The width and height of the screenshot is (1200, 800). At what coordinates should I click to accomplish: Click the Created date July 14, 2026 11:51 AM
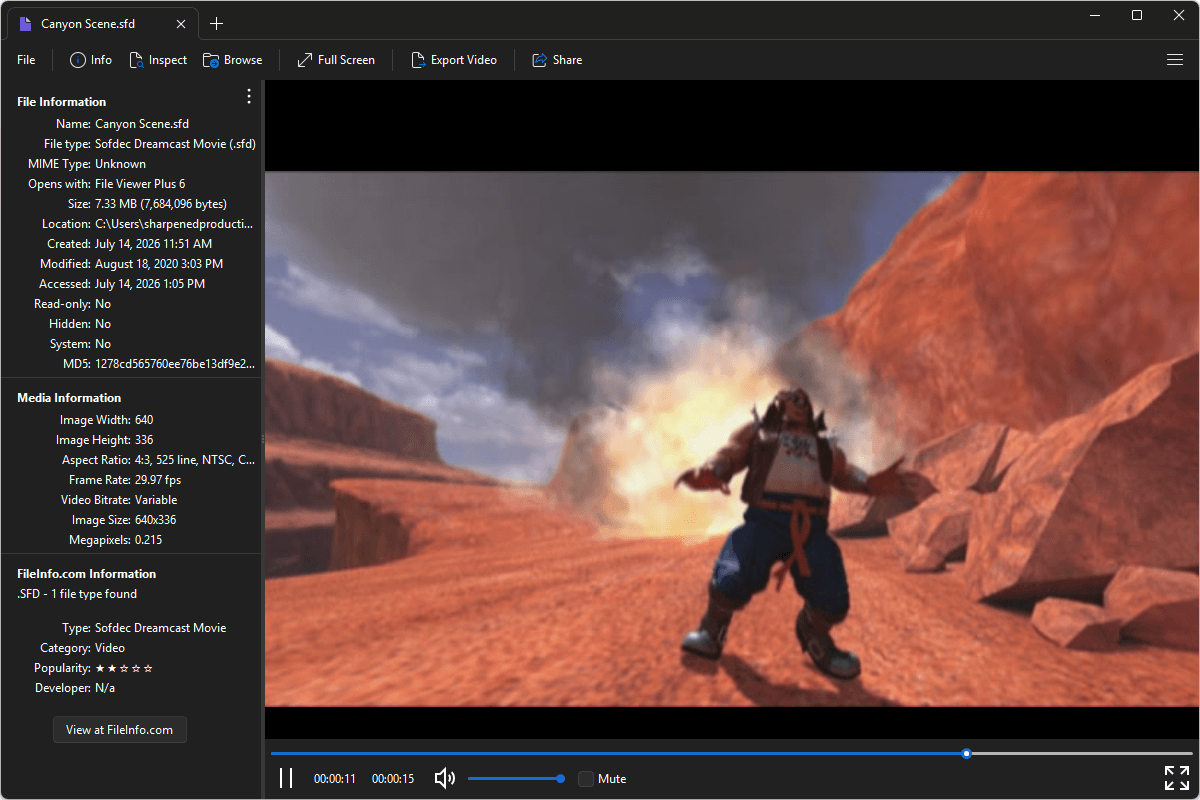point(153,244)
